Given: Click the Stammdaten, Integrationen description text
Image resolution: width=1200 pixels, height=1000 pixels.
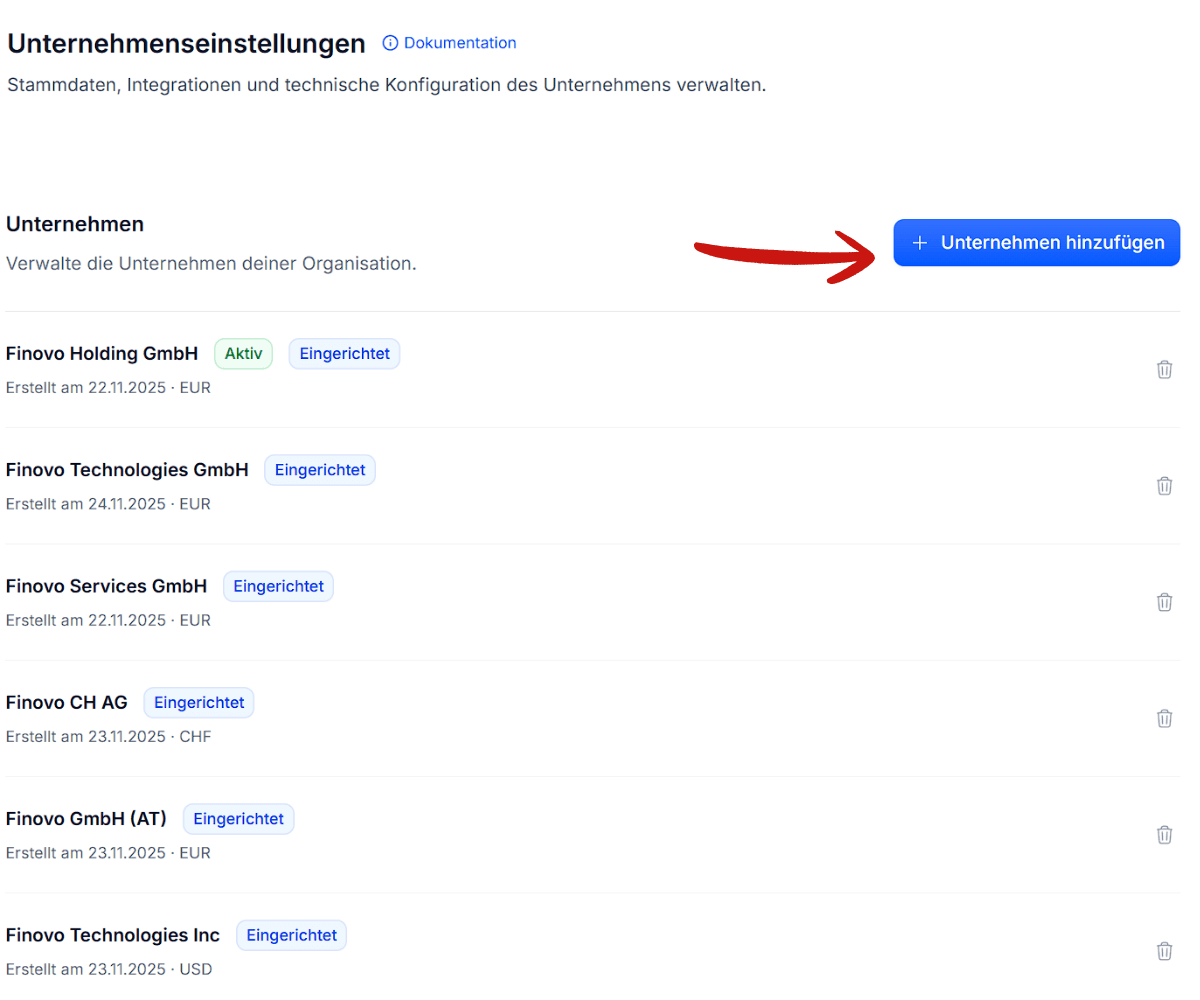Looking at the screenshot, I should point(386,85).
